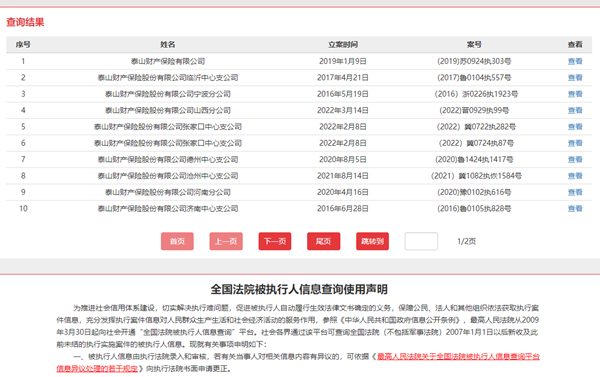Open 查看 link for 河南分公司 row
Viewport: 600px width, 377px height.
pyautogui.click(x=575, y=193)
